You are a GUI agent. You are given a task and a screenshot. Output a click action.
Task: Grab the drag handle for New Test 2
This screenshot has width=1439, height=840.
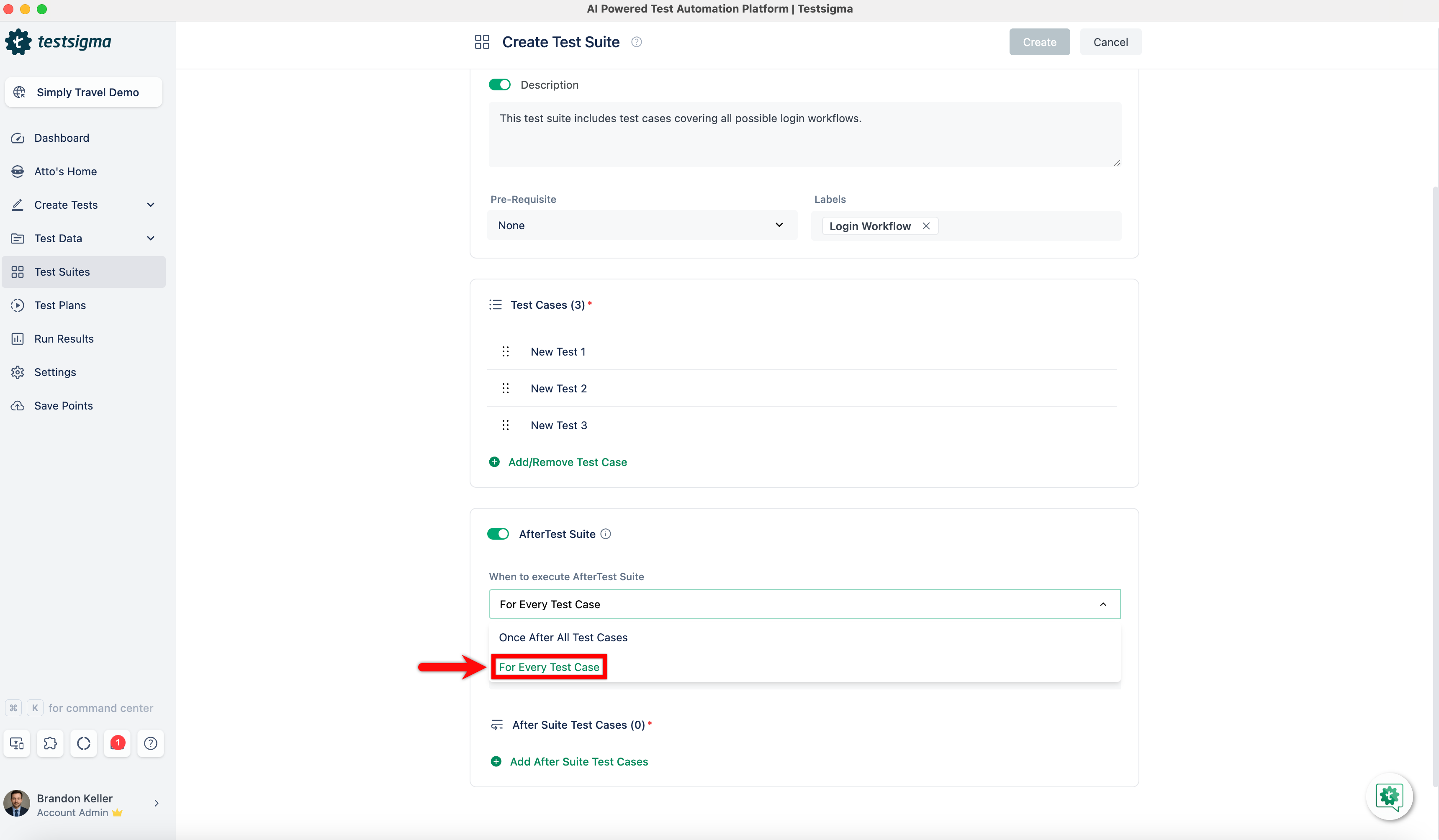click(x=505, y=388)
